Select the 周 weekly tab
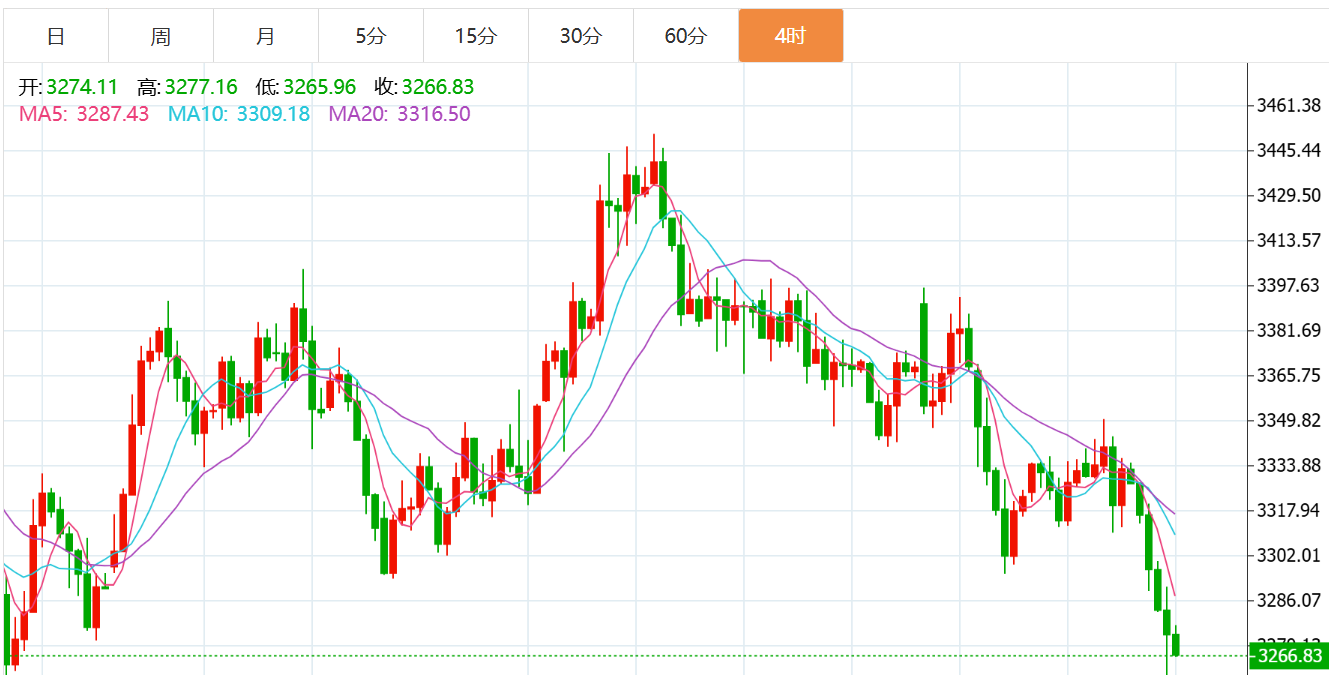This screenshot has width=1329, height=675. [161, 36]
